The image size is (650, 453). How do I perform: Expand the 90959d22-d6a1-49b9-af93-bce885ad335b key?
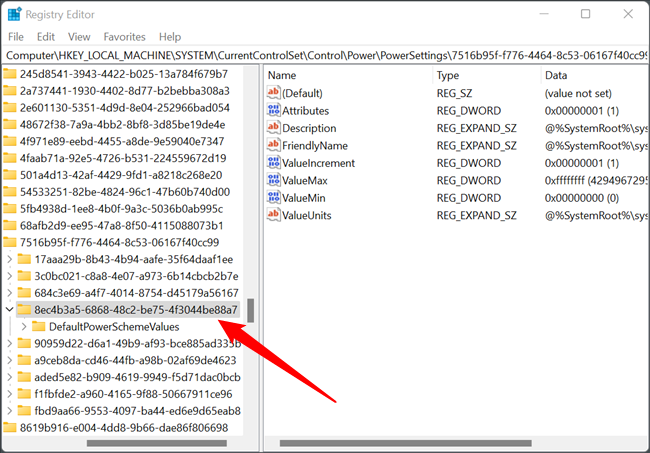click(10, 343)
